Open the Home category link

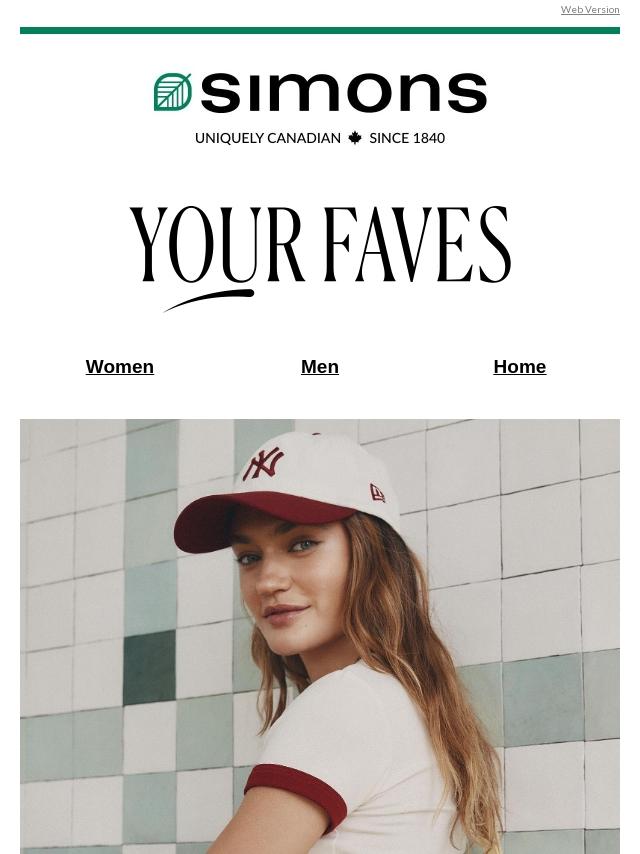click(520, 367)
